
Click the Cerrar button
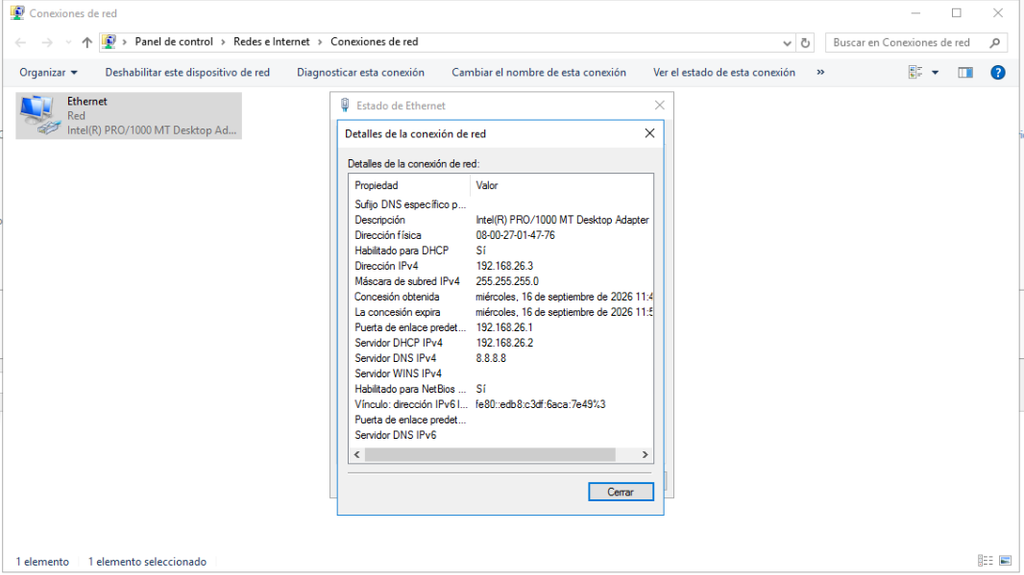(x=620, y=492)
